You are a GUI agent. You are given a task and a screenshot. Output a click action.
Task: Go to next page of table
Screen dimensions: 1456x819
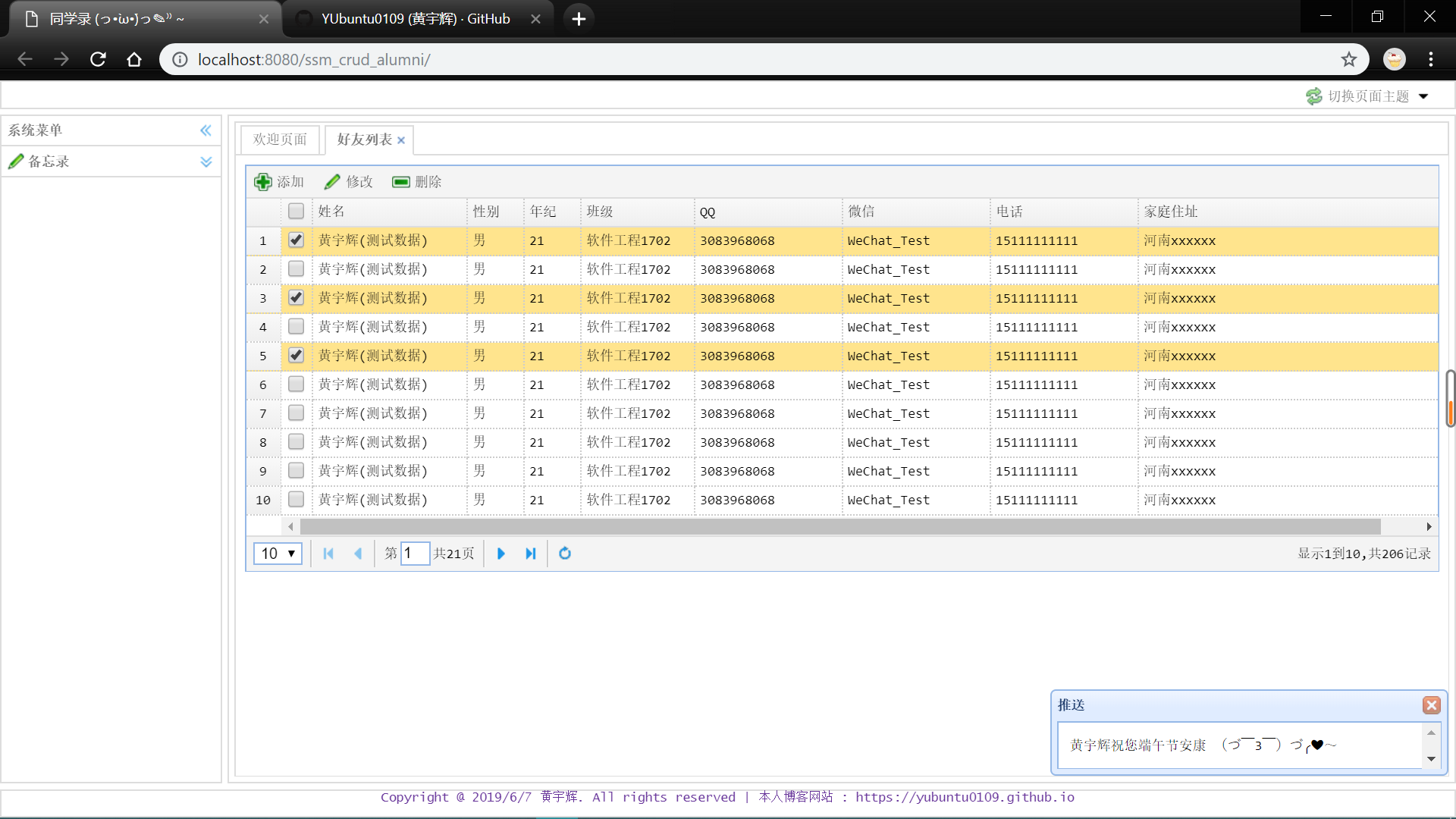pyautogui.click(x=500, y=554)
